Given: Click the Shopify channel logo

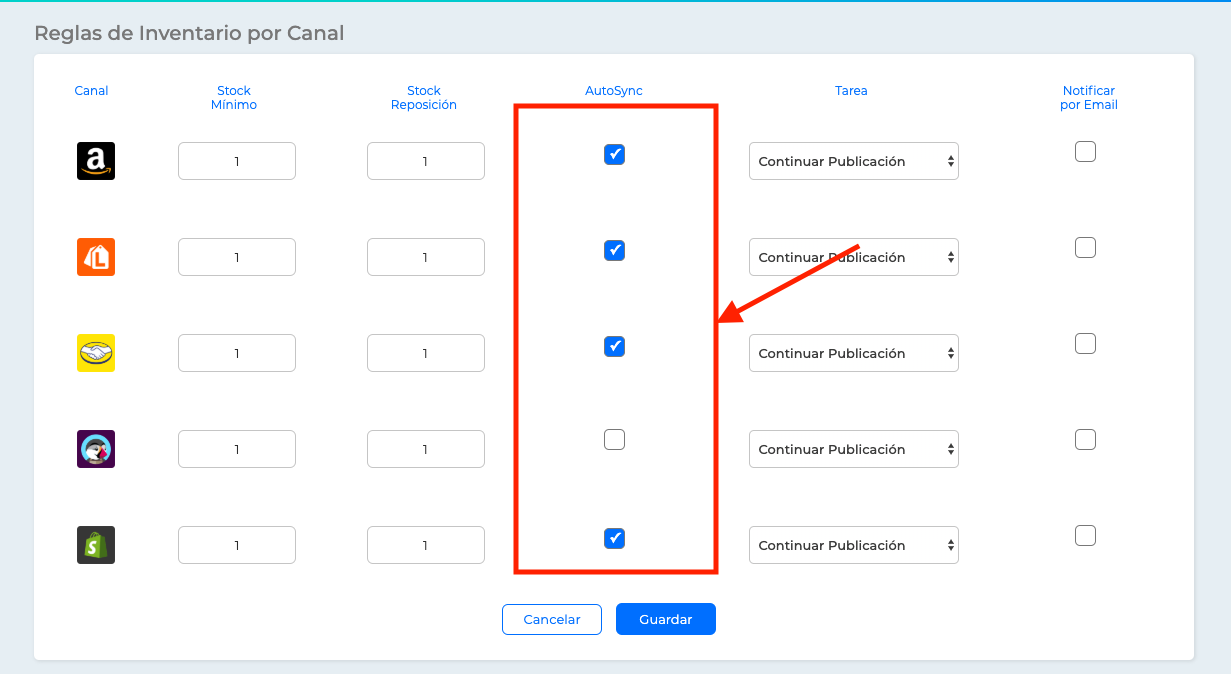Looking at the screenshot, I should click(96, 545).
